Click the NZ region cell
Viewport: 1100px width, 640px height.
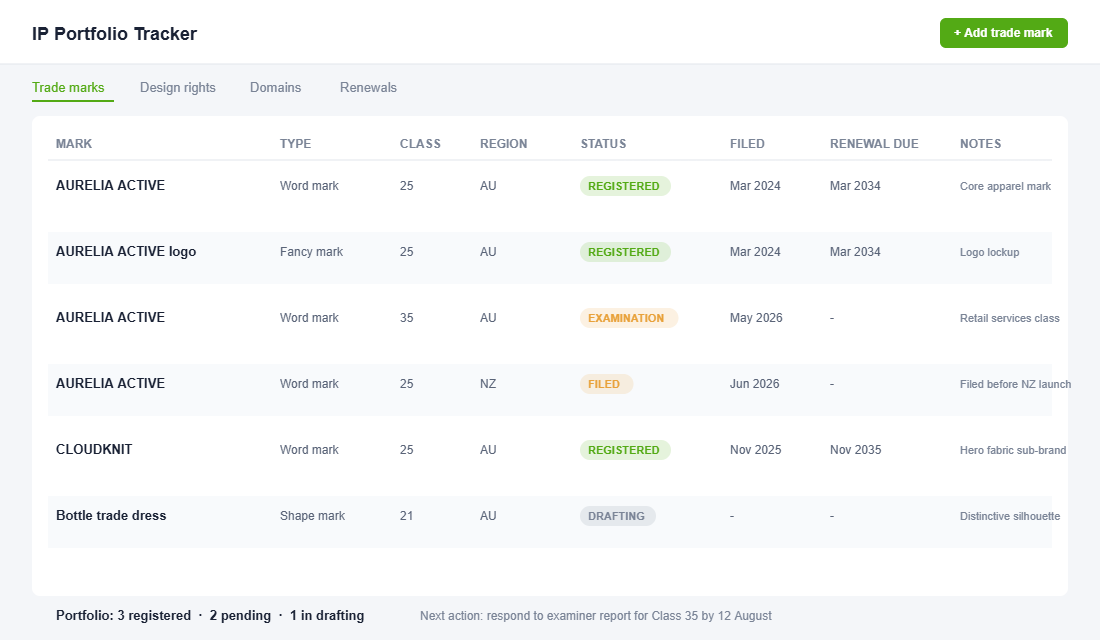coord(488,383)
